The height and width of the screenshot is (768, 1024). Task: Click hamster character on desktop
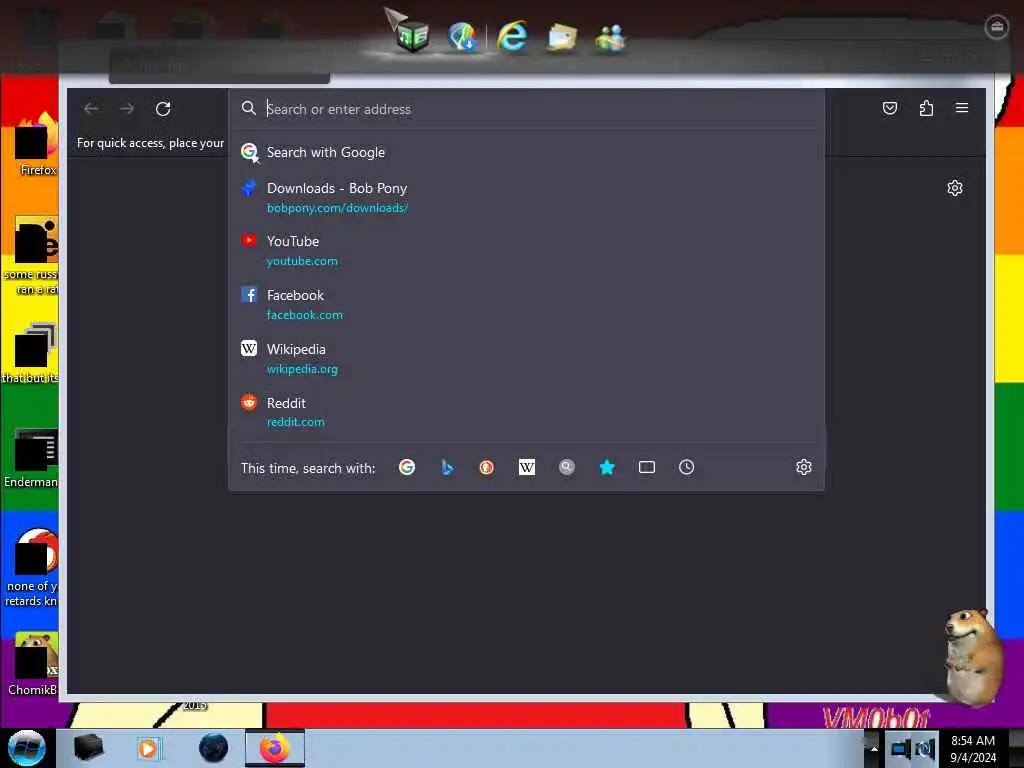pyautogui.click(x=972, y=656)
